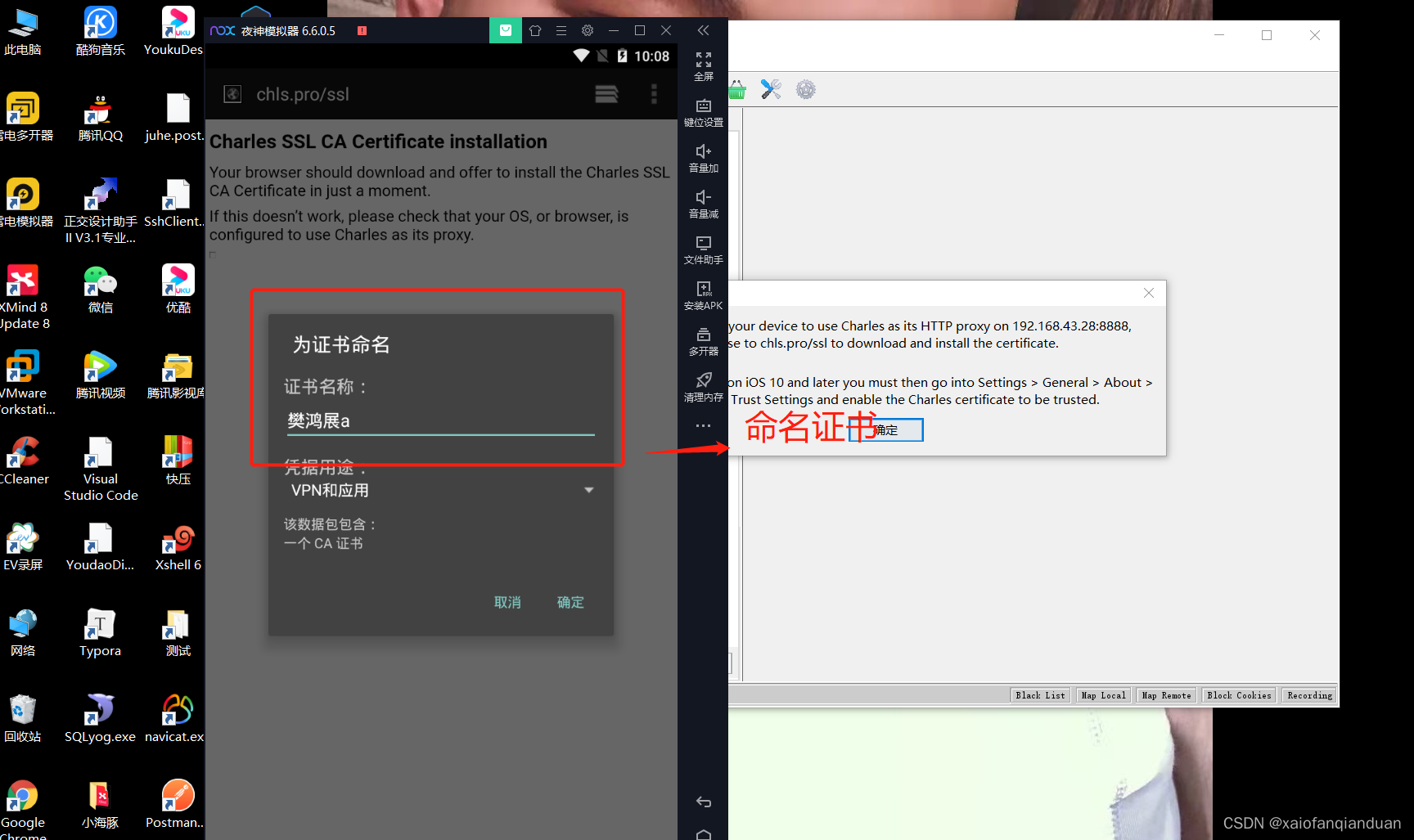Image resolution: width=1414 pixels, height=840 pixels.
Task: Open Nox title bar hamburger menu
Action: pos(561,30)
